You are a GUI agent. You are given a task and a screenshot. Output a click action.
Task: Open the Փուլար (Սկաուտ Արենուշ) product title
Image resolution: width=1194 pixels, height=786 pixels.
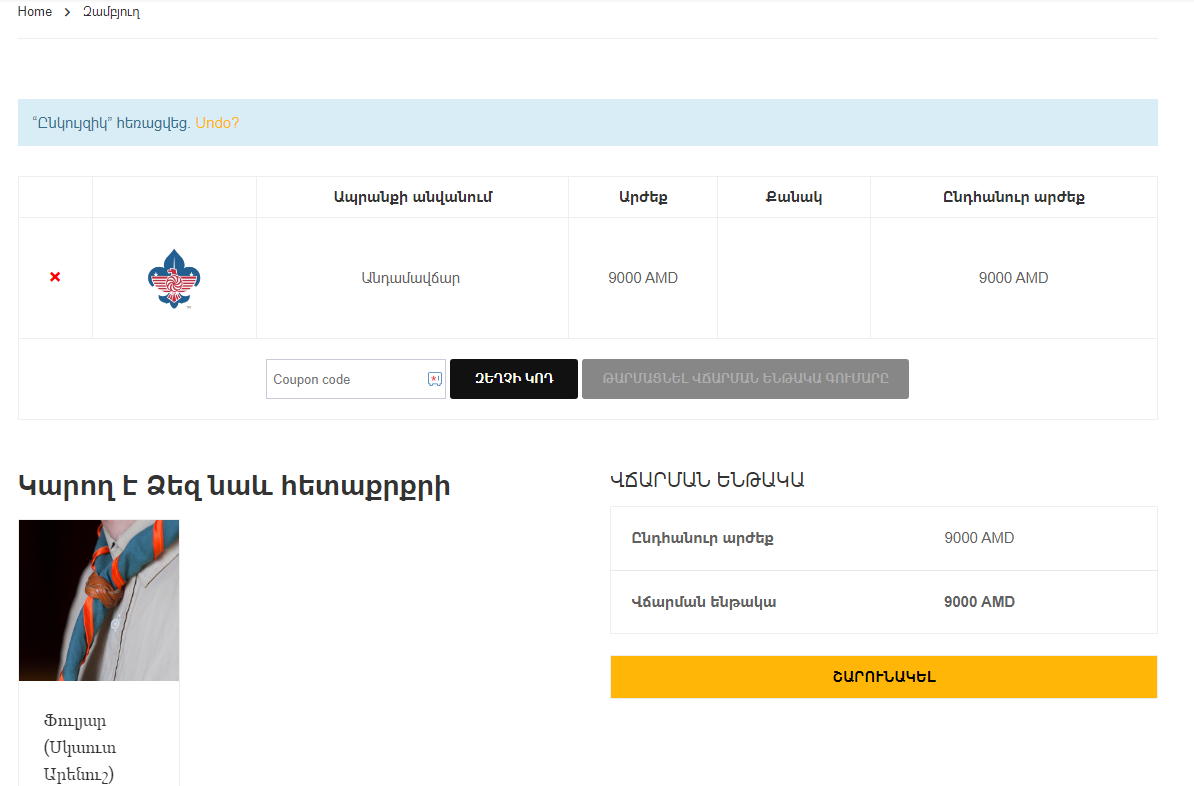pos(80,747)
